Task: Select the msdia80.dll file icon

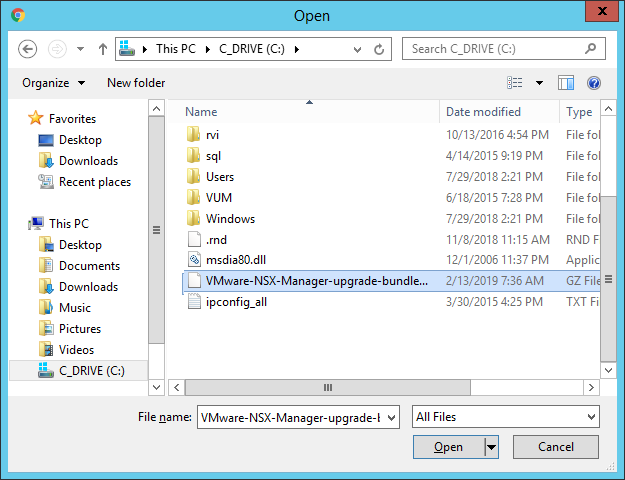Action: click(x=194, y=260)
